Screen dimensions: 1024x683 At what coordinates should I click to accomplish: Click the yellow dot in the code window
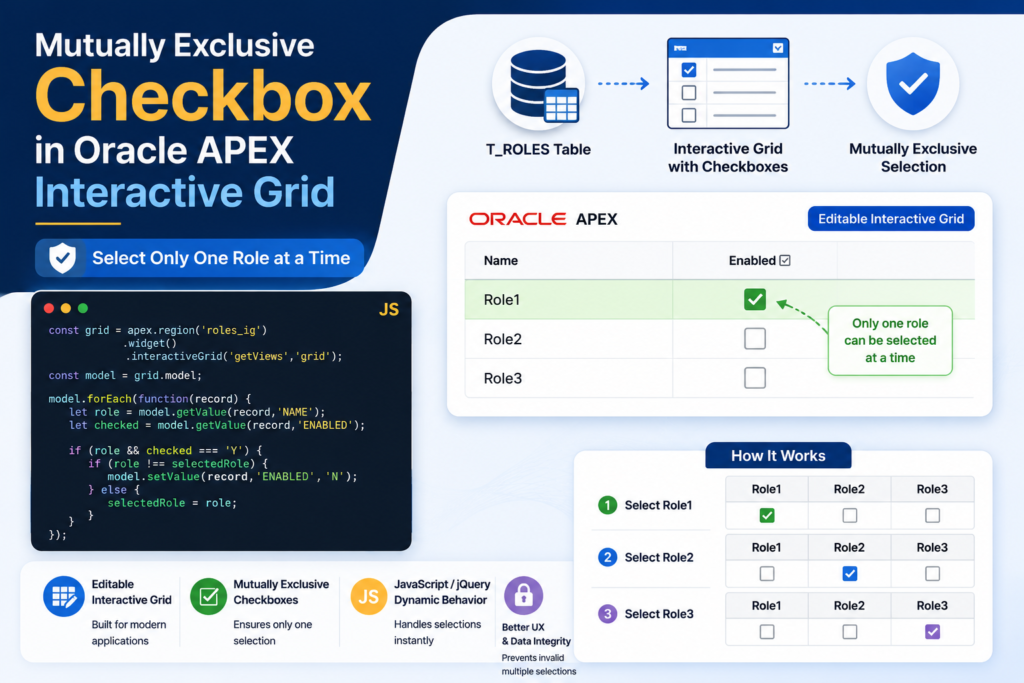coord(65,308)
